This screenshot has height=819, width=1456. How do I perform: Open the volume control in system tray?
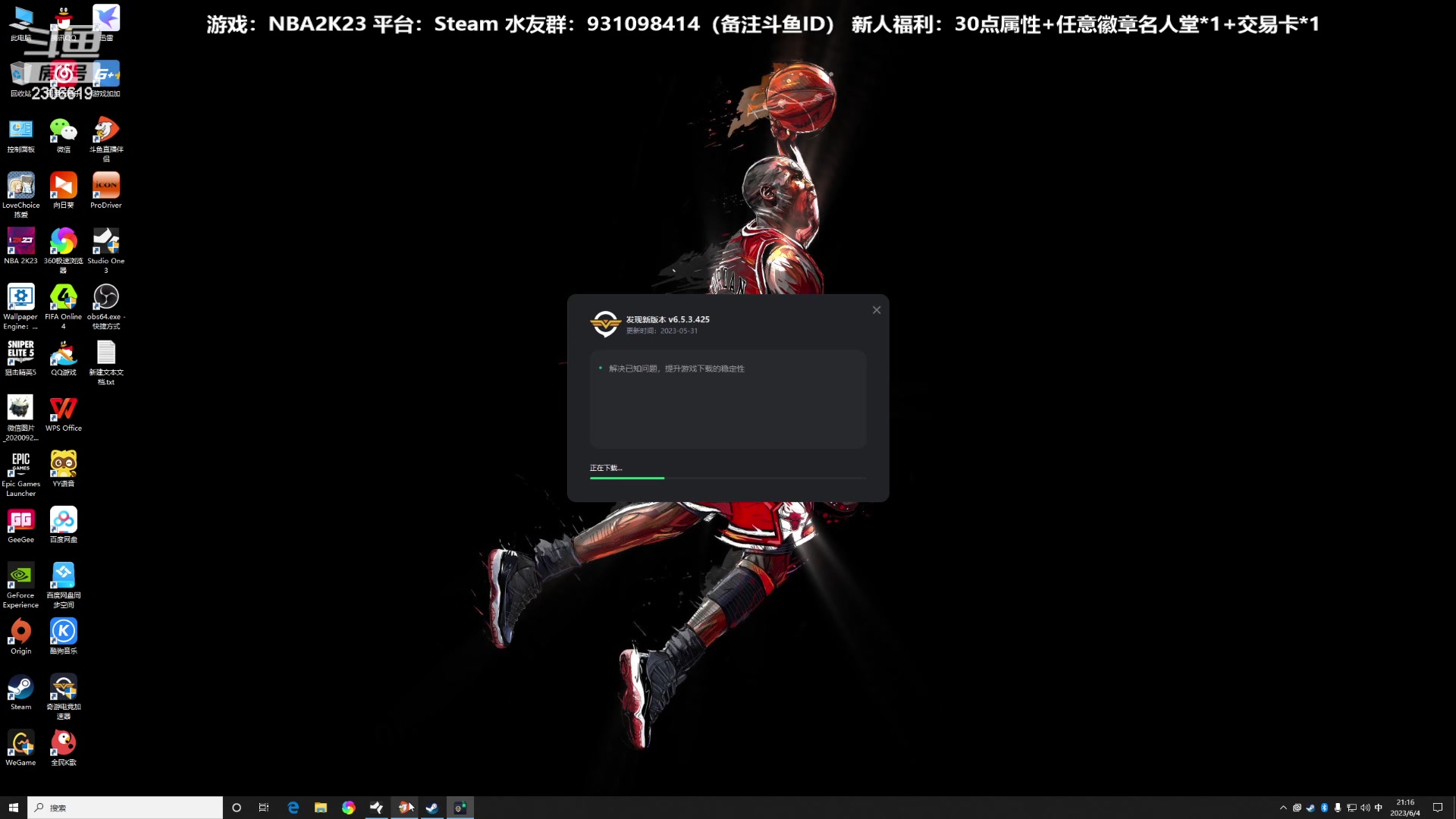(x=1365, y=808)
